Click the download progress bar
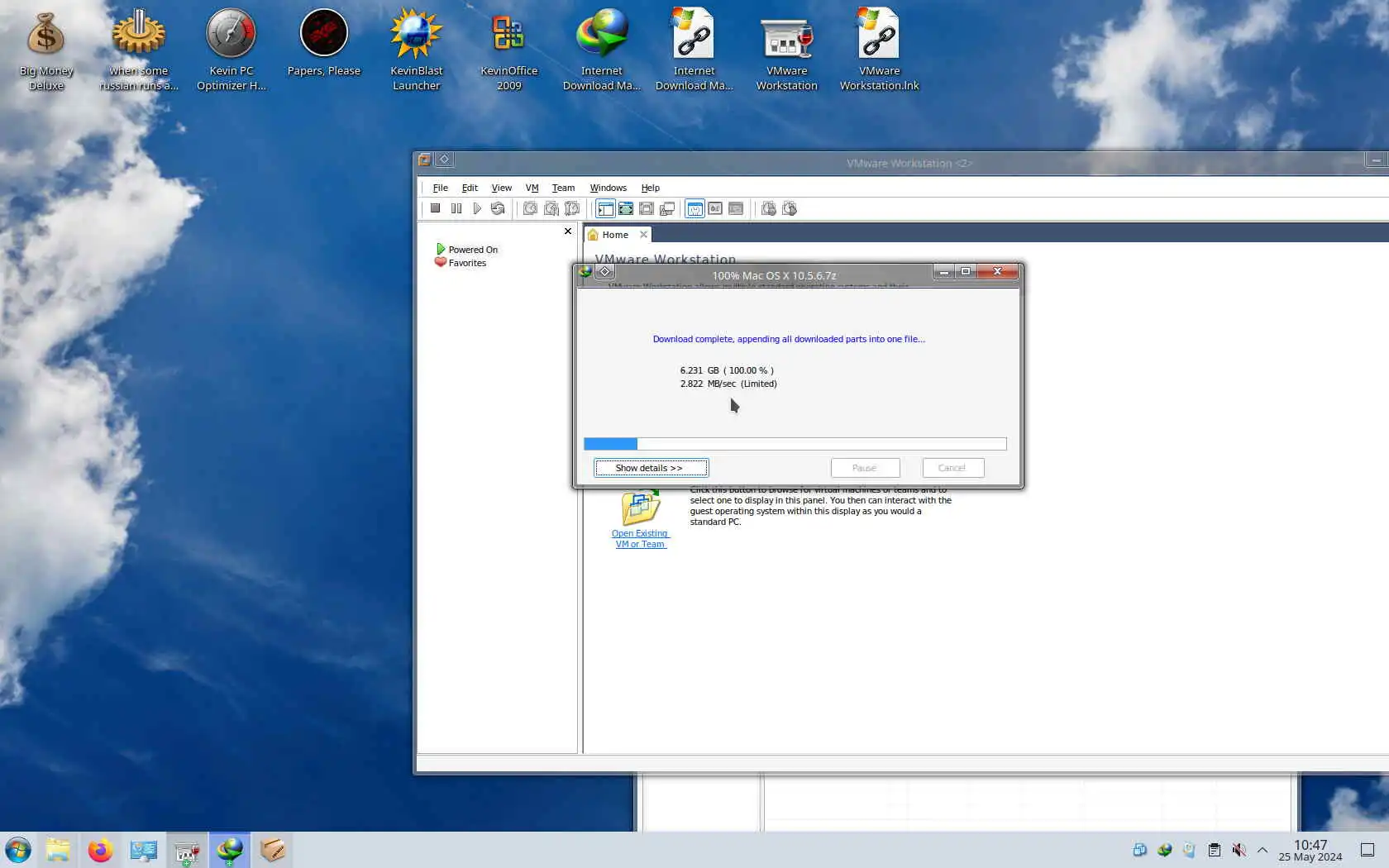 pos(795,444)
